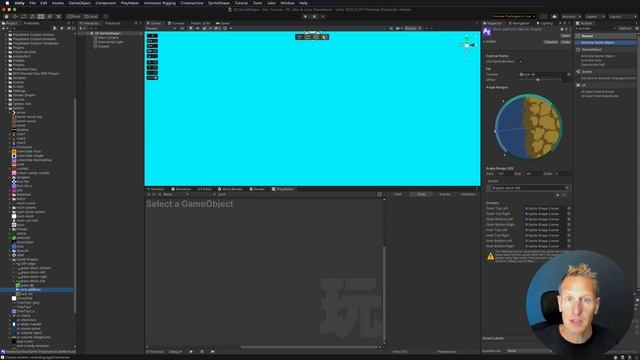Select the Scale tool in toolbar
This screenshot has width=640, height=360.
[x=32, y=16]
